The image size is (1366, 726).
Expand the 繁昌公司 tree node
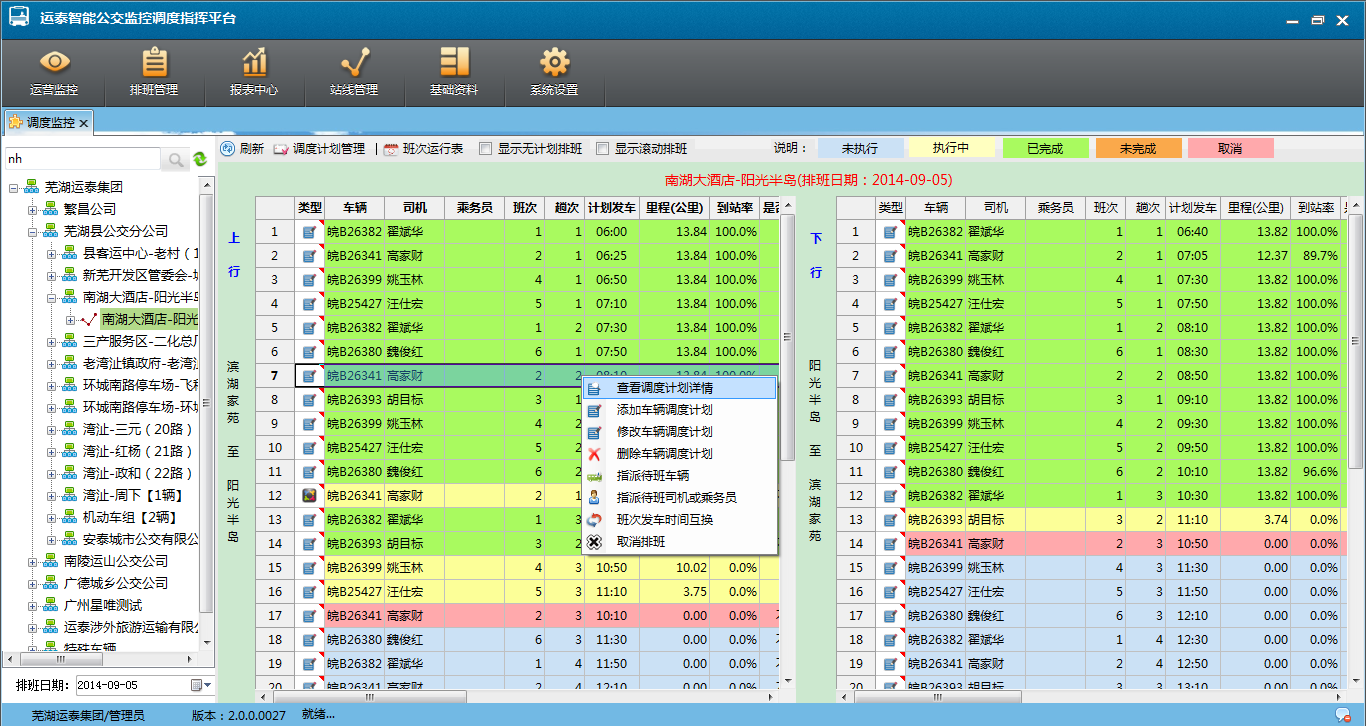coord(33,209)
